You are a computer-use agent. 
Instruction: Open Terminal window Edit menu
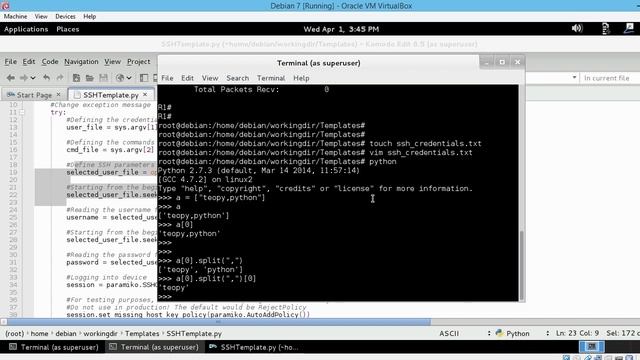pos(187,78)
